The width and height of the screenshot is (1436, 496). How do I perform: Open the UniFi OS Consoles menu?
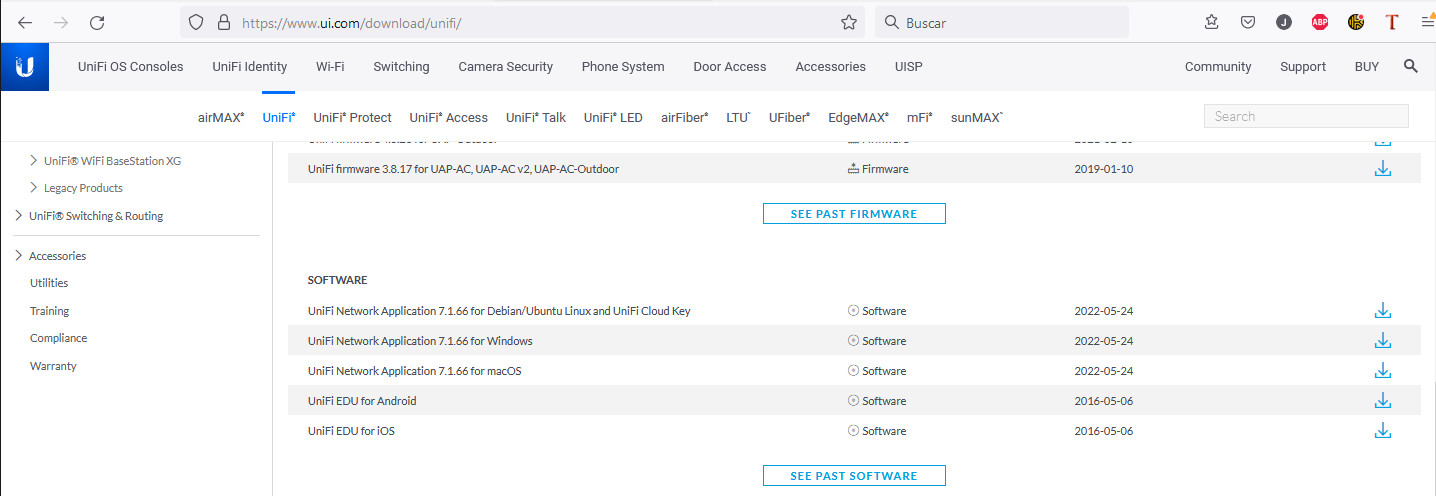[x=131, y=67]
